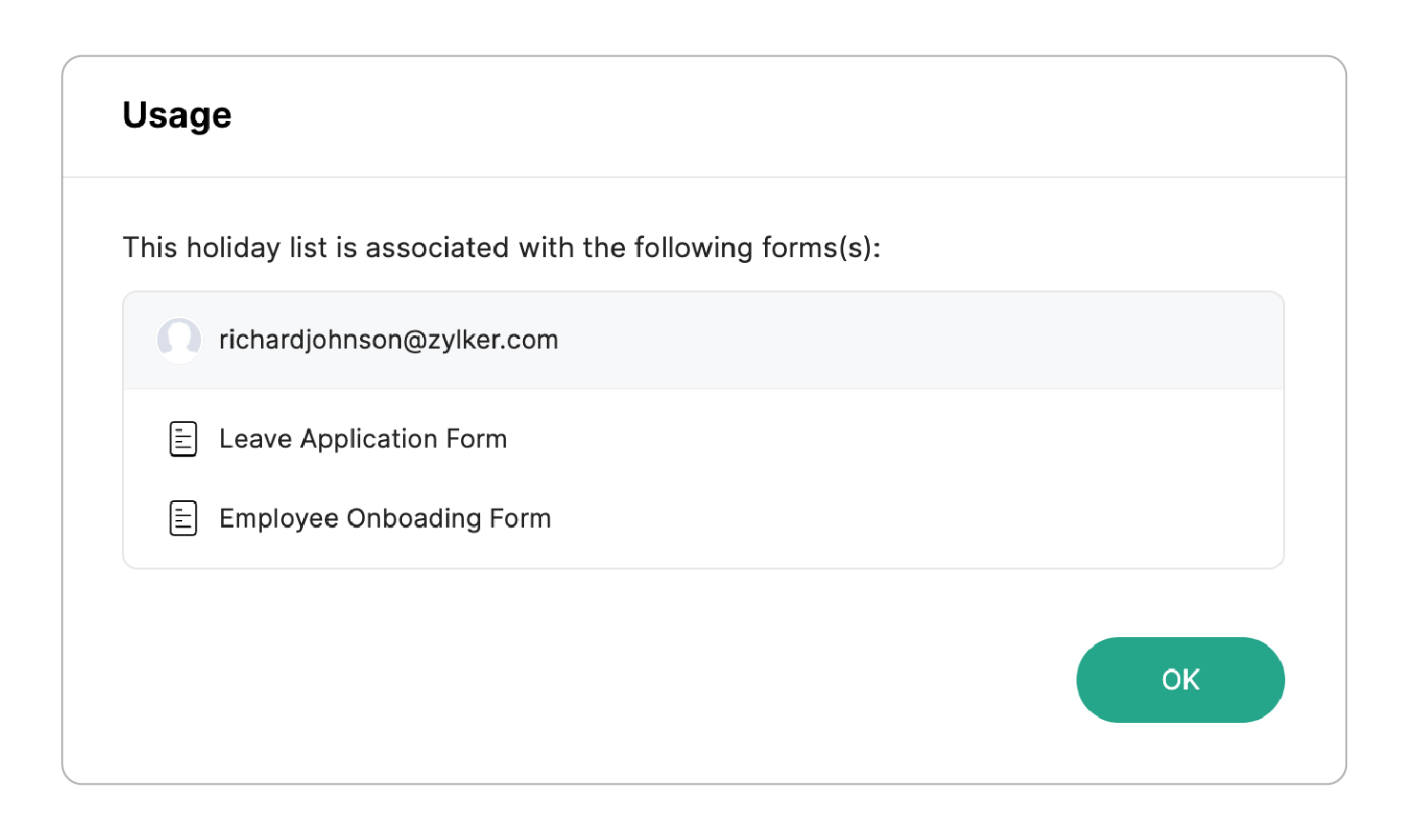Click the Usage dialog heading
Viewport: 1409px width, 840px height.
coord(177,115)
